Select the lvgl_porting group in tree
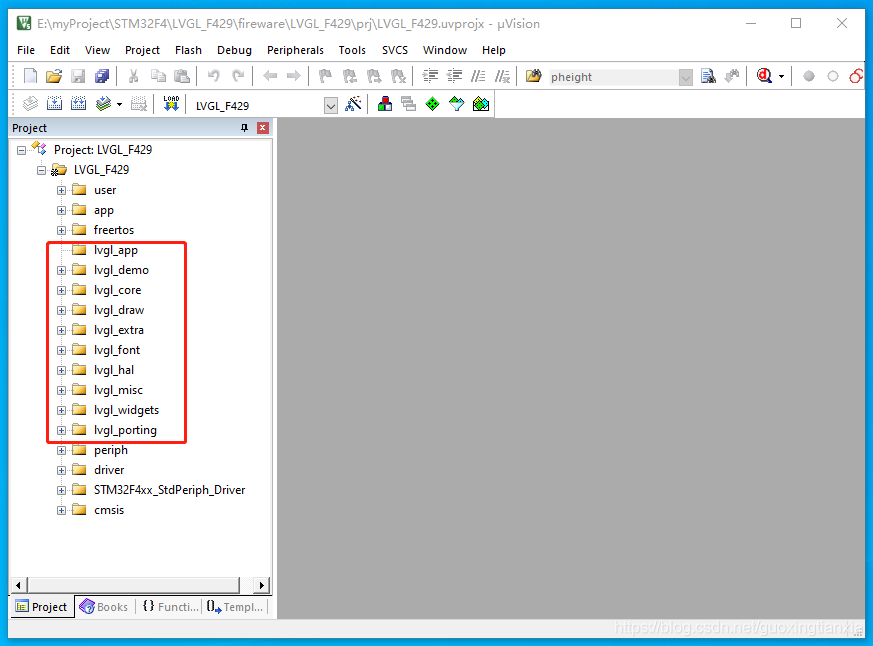Image resolution: width=873 pixels, height=646 pixels. [x=125, y=430]
